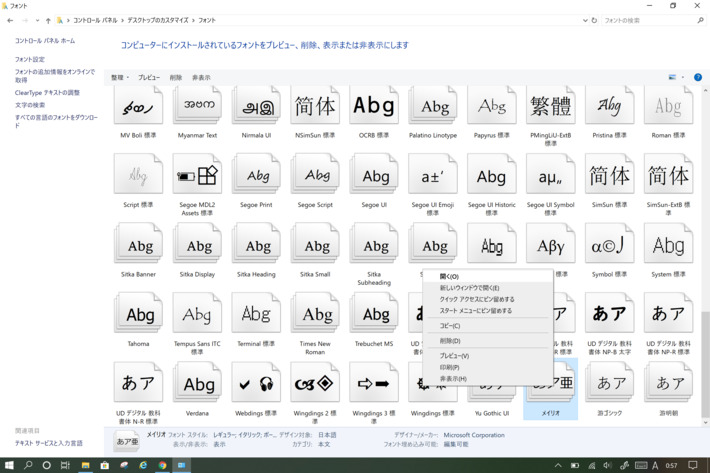Image resolution: width=710 pixels, height=473 pixels.
Task: Expand the address bar history dropdown
Action: point(585,20)
